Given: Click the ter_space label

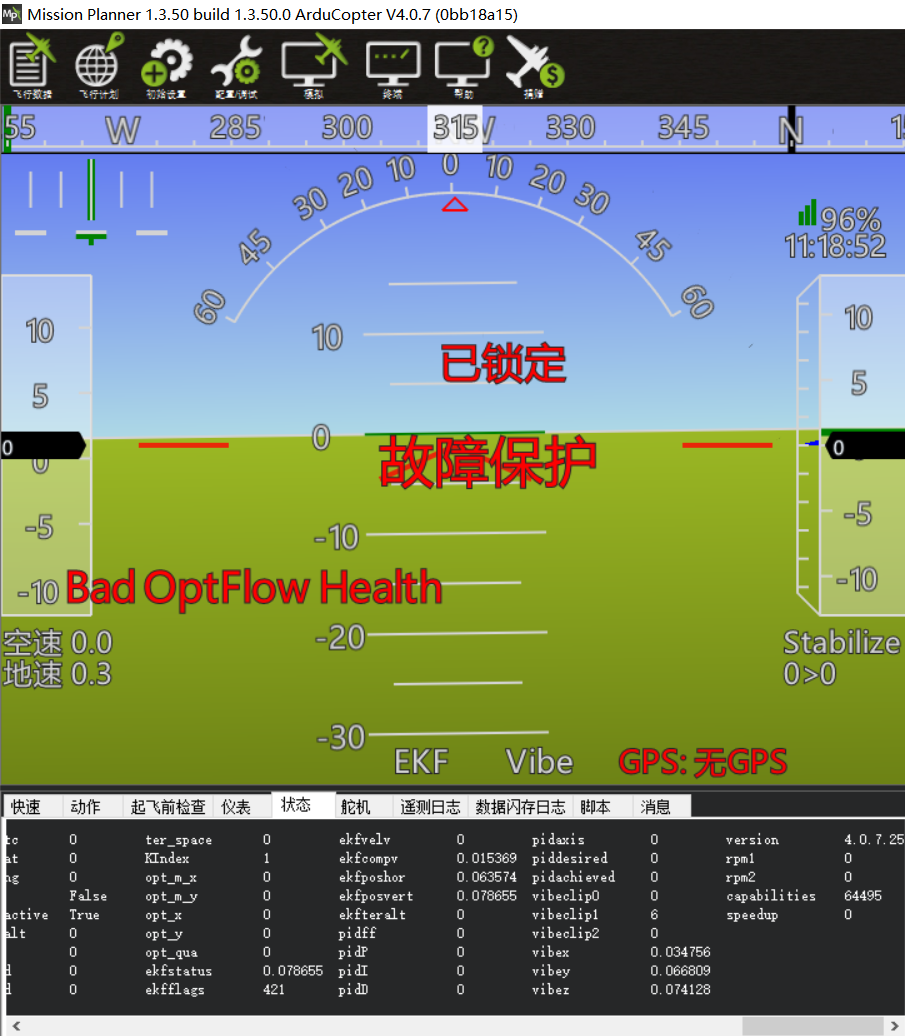Looking at the screenshot, I should [178, 840].
